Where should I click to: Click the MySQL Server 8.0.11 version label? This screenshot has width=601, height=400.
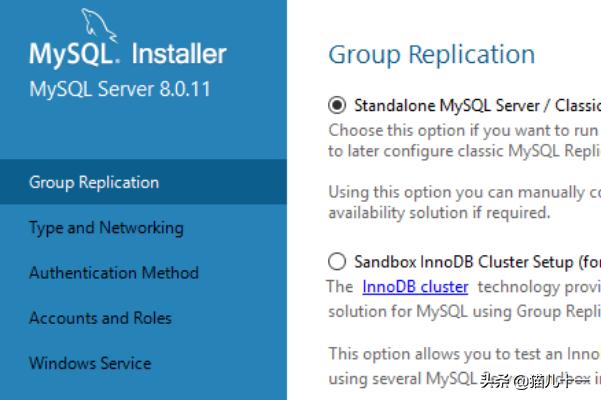click(120, 89)
